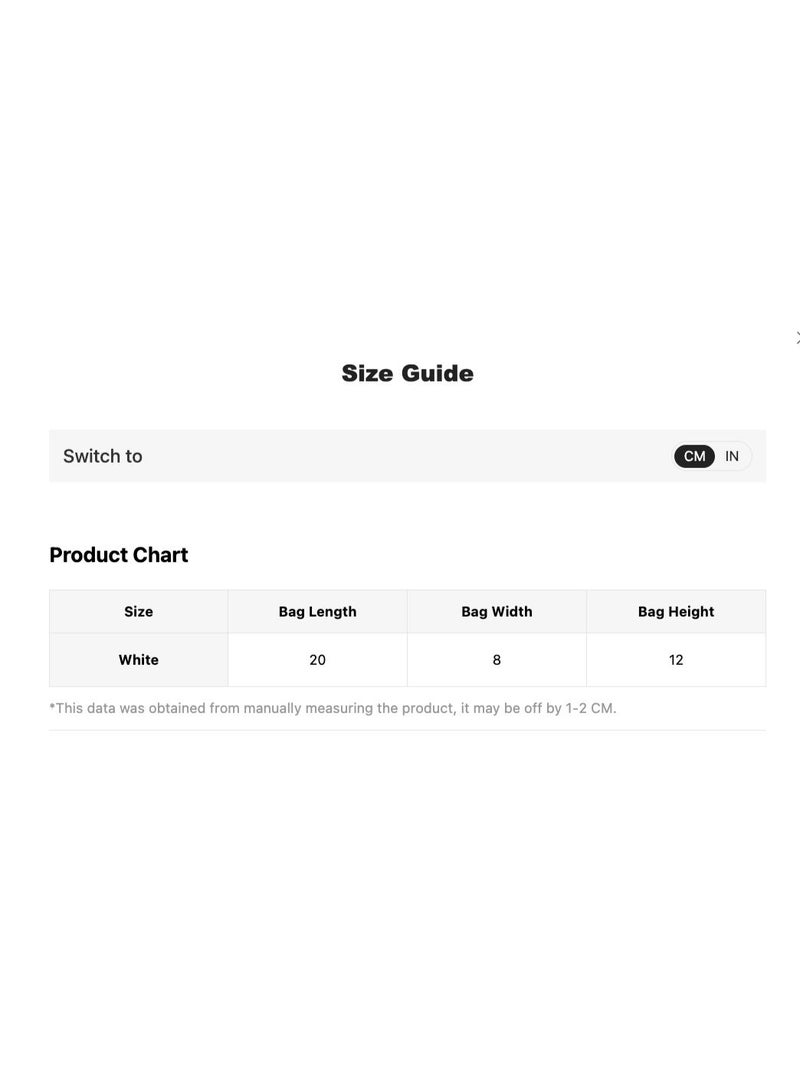Click the word 'Guide' in the title
Viewport: 800px width, 1090px height.
tap(437, 373)
